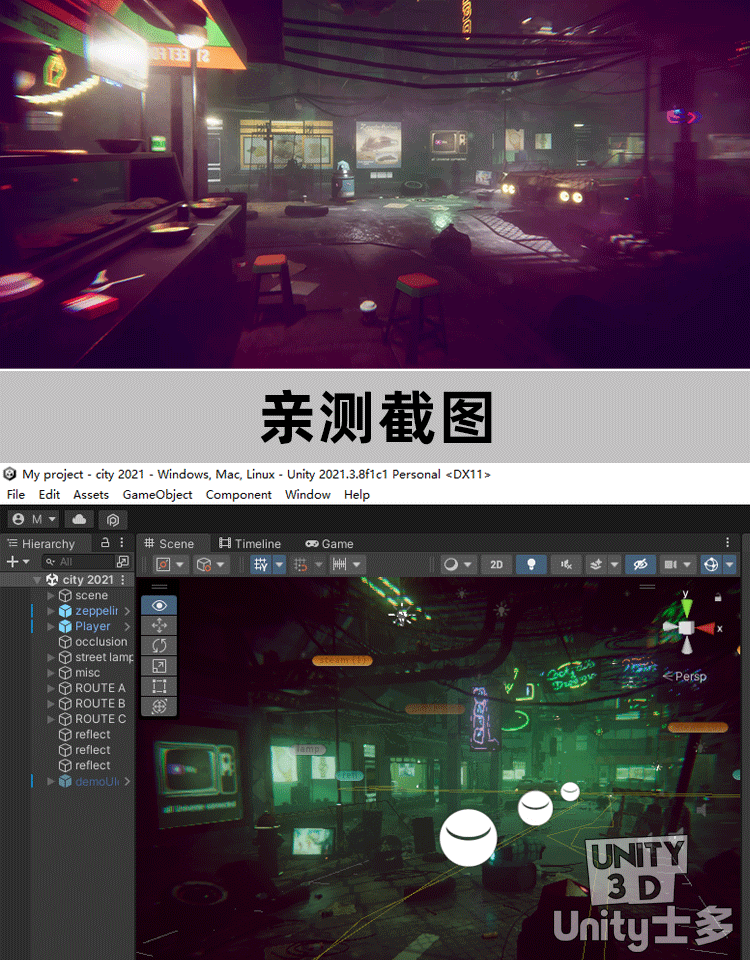The height and width of the screenshot is (960, 750).
Task: Switch to the Timeline tab
Action: [x=250, y=544]
